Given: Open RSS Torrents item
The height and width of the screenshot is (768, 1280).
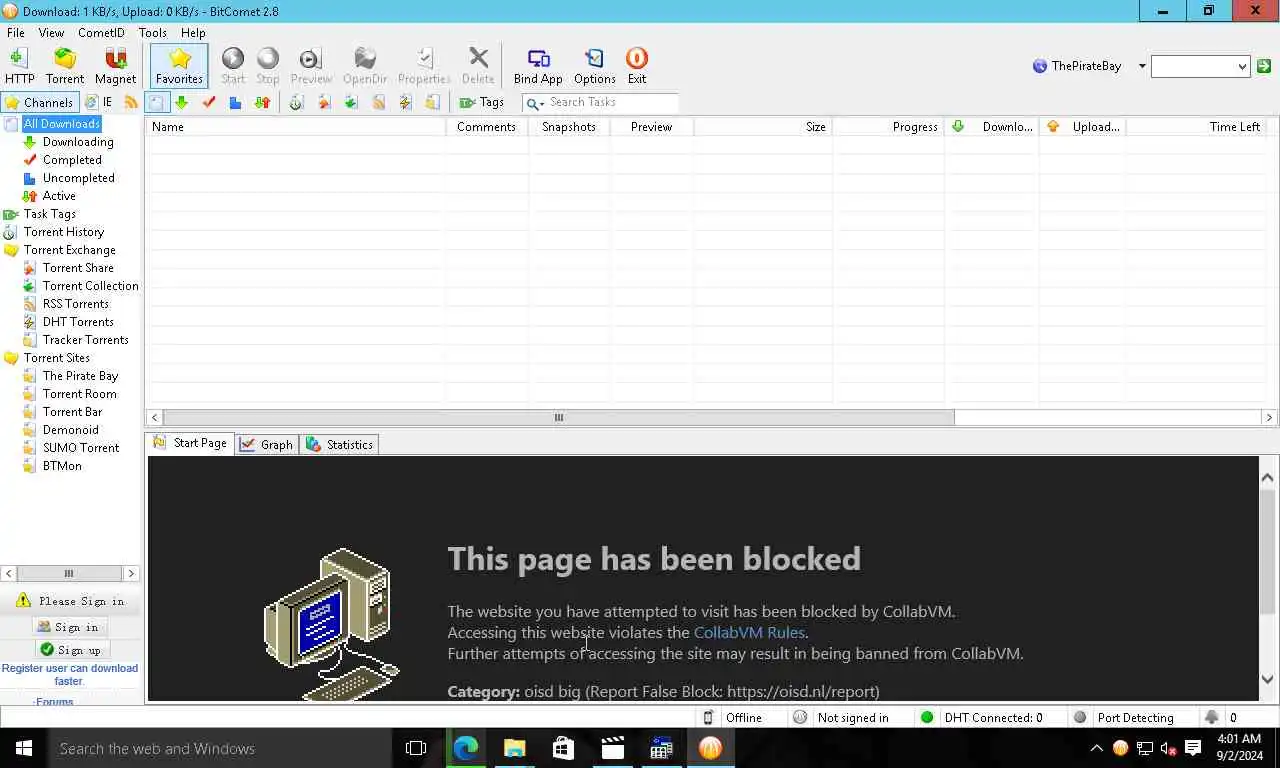Looking at the screenshot, I should [76, 304].
